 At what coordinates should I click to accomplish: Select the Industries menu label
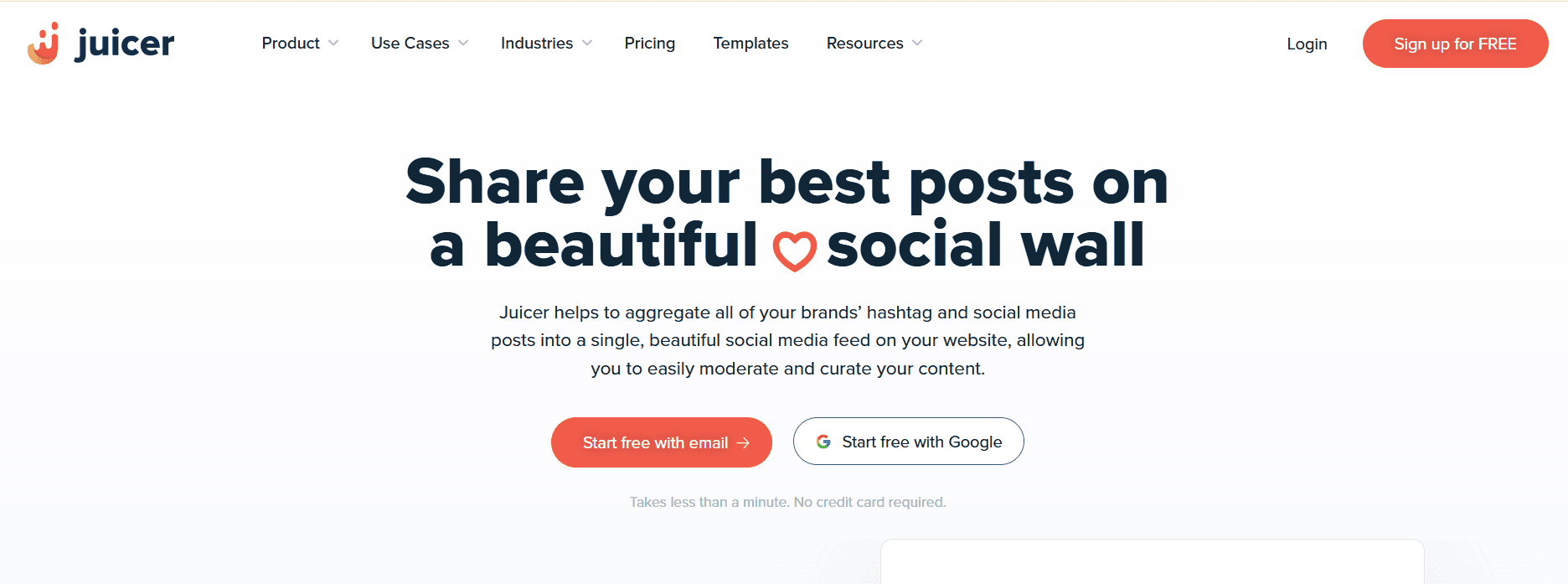pos(537,43)
